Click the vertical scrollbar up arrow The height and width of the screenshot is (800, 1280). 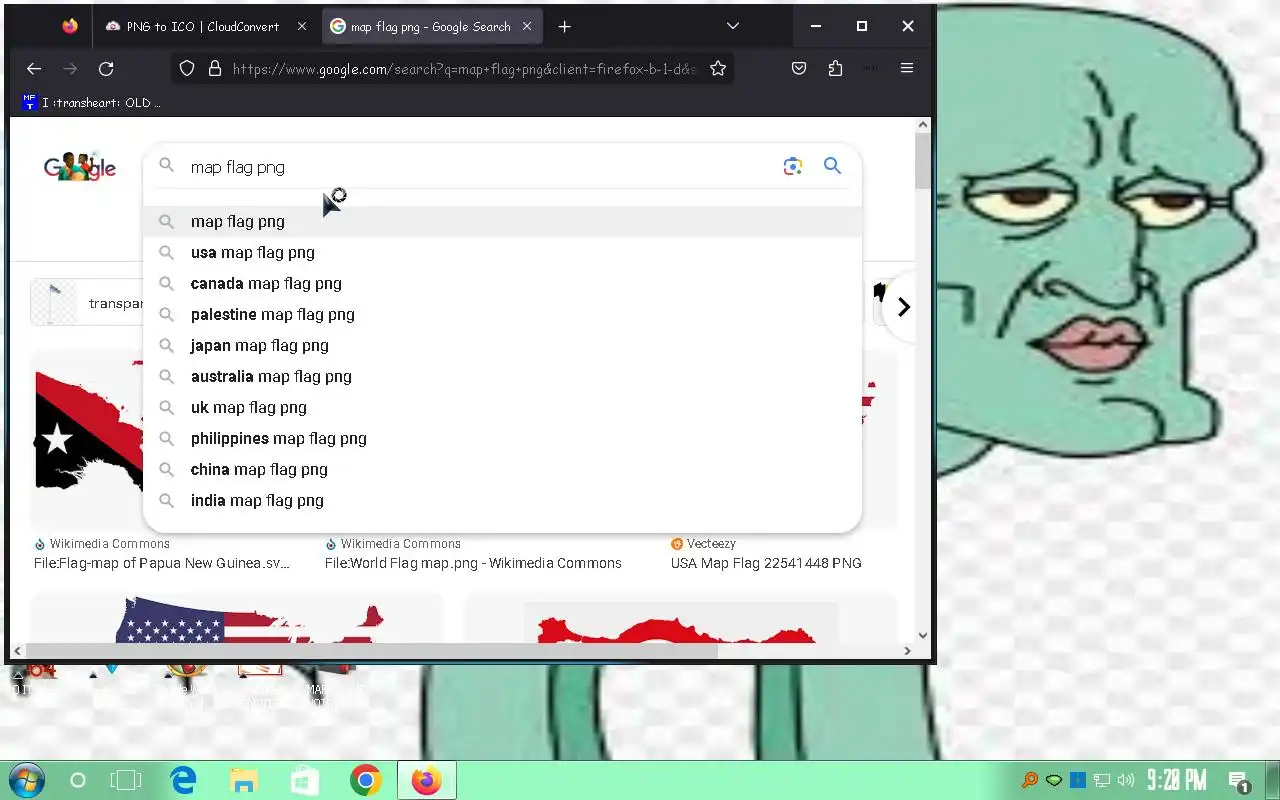point(922,125)
